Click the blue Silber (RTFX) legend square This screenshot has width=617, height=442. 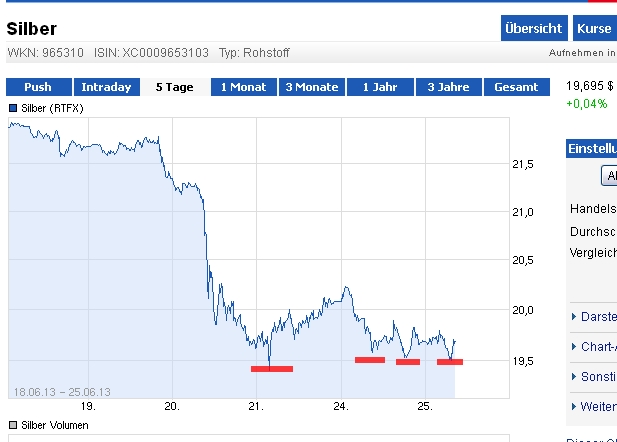(13, 107)
